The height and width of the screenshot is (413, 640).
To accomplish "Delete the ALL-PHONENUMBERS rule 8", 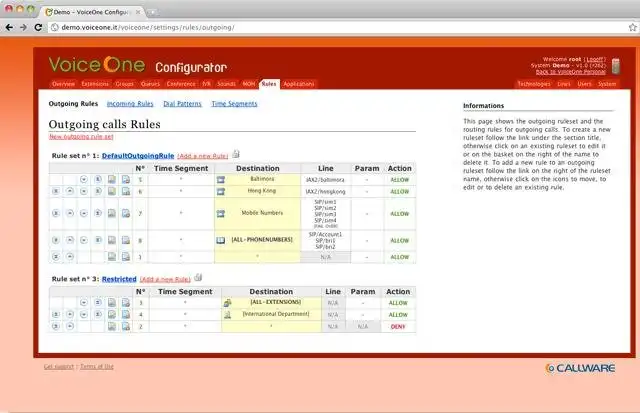I will (x=126, y=240).
